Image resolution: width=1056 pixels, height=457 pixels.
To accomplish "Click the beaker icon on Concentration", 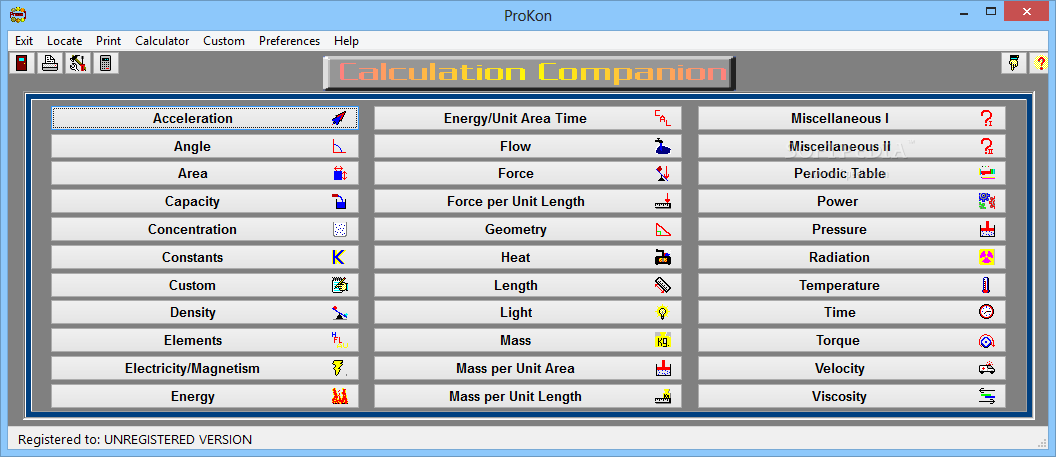I will coord(339,230).
